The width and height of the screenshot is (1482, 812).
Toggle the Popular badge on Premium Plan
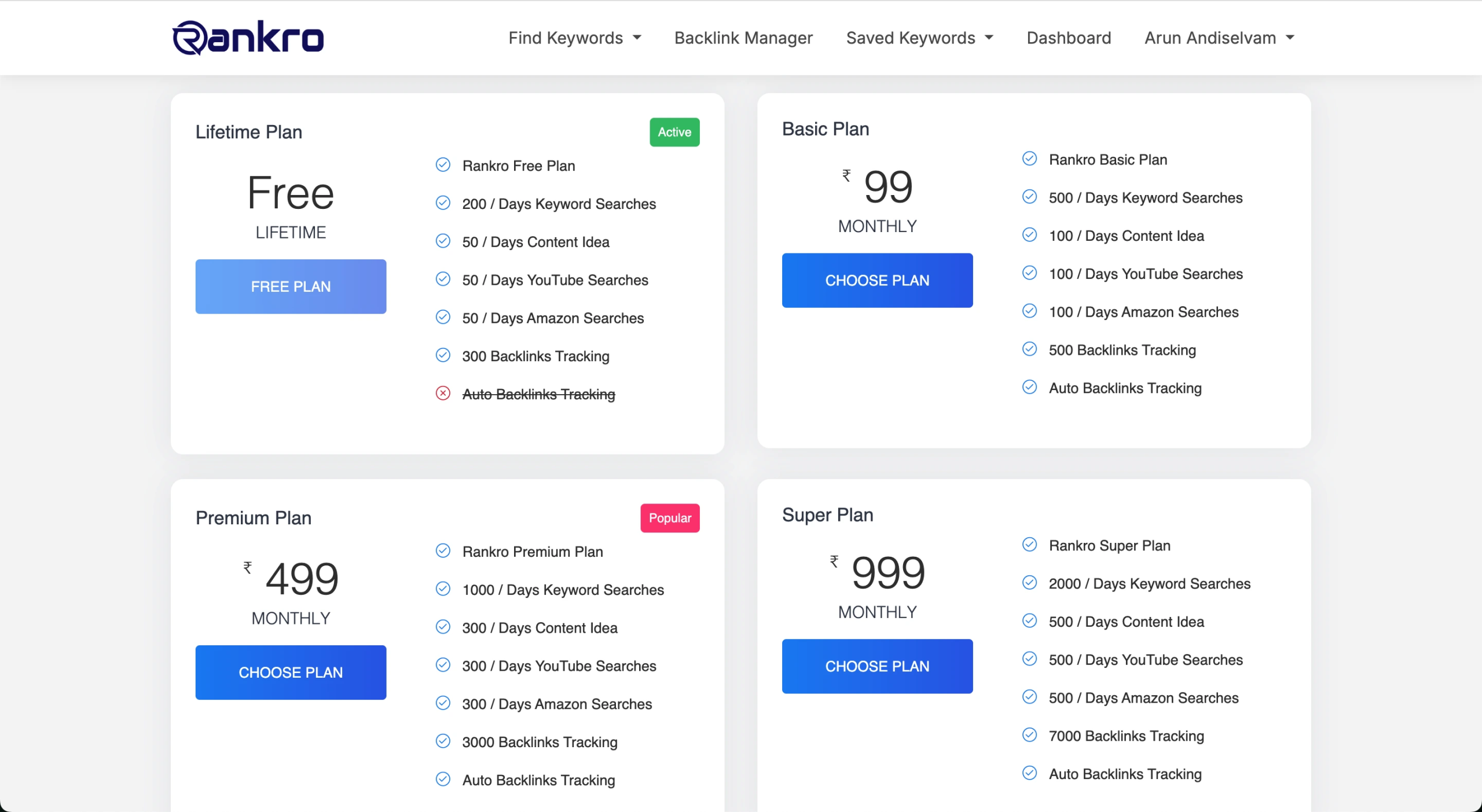[670, 518]
